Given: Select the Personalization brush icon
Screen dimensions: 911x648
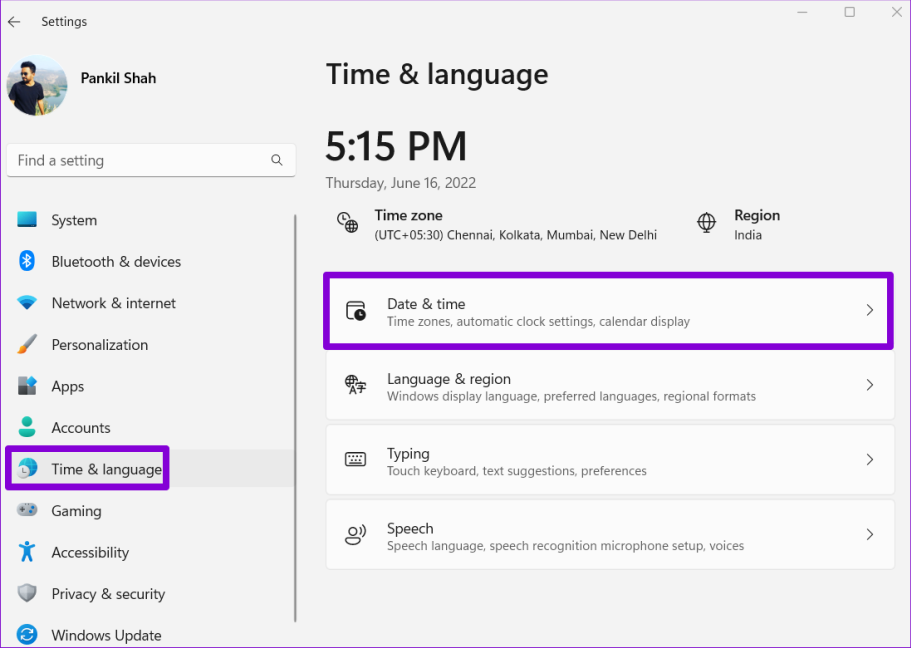Looking at the screenshot, I should click(x=27, y=344).
